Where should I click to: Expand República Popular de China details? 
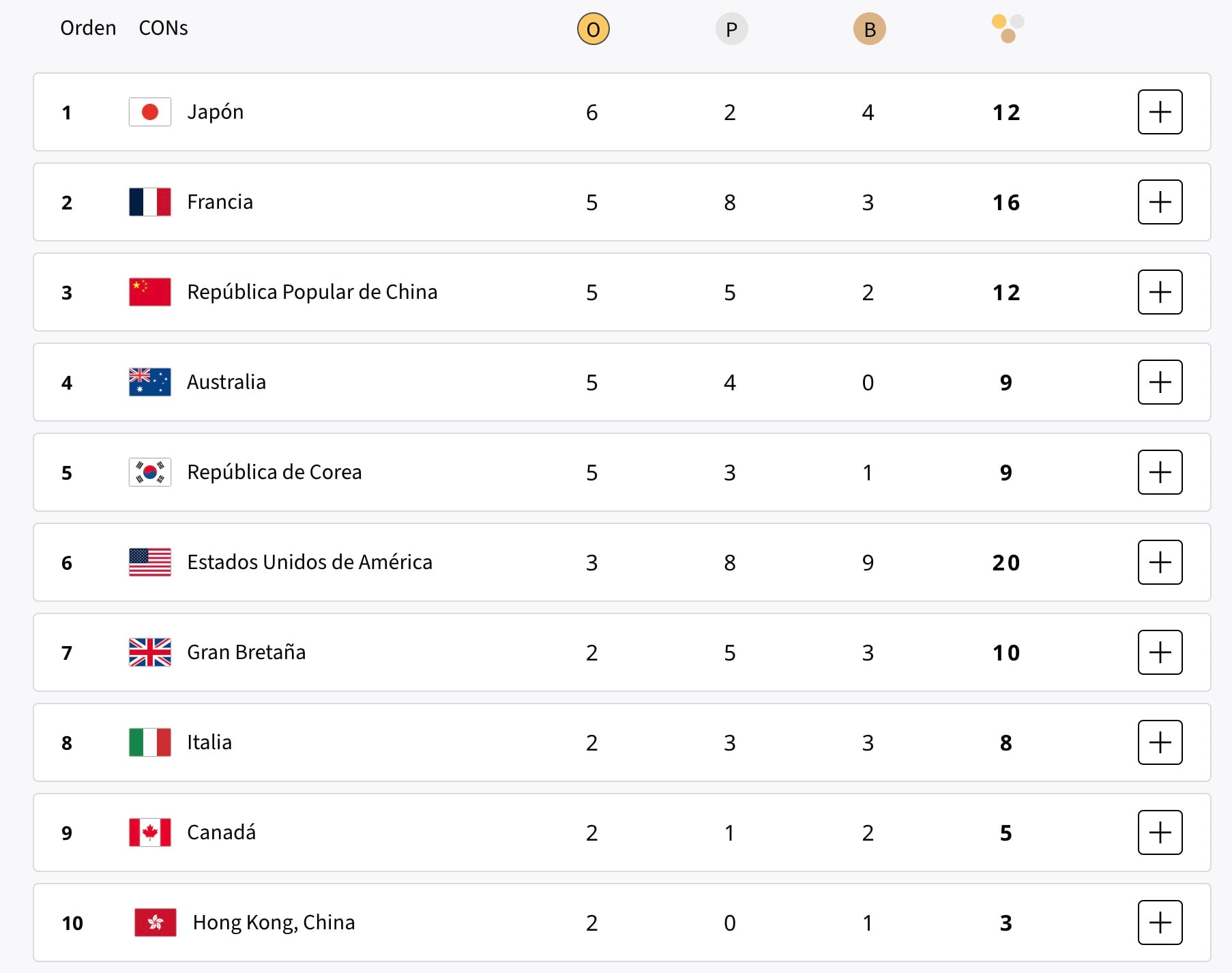click(1160, 292)
